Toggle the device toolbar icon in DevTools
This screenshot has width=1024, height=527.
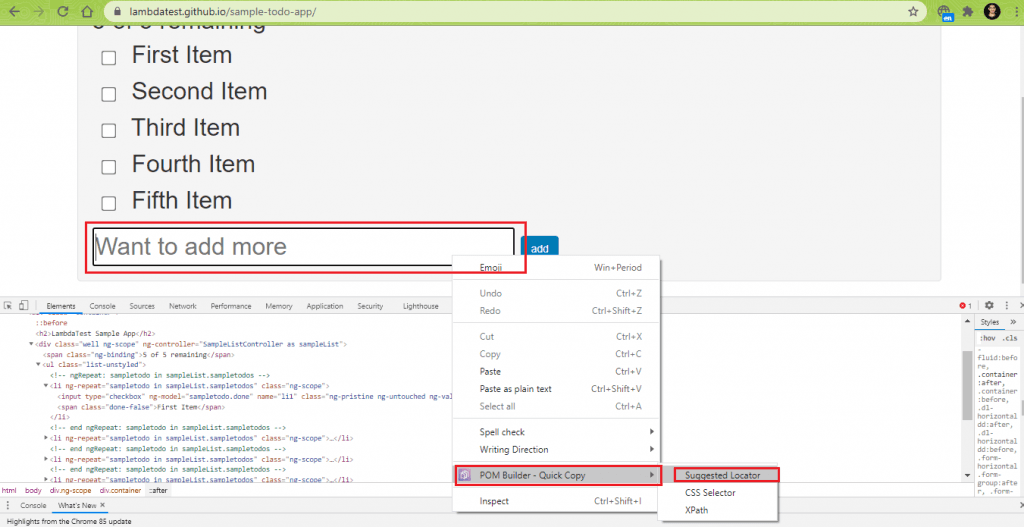23,306
